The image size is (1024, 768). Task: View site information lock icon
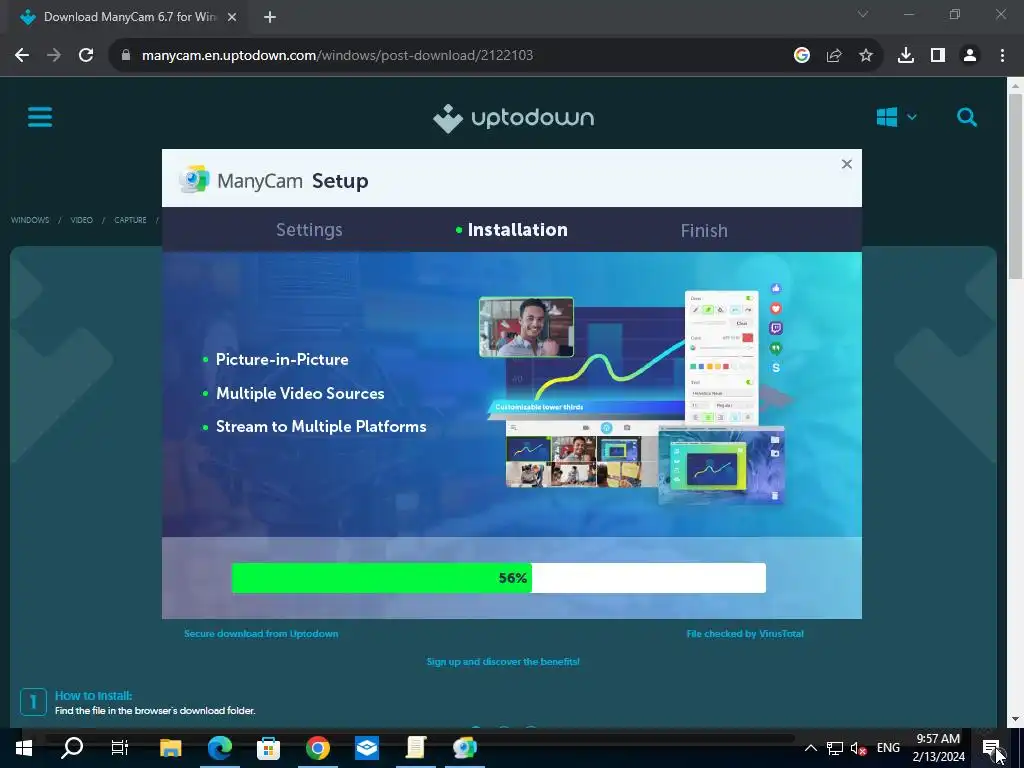click(x=126, y=55)
